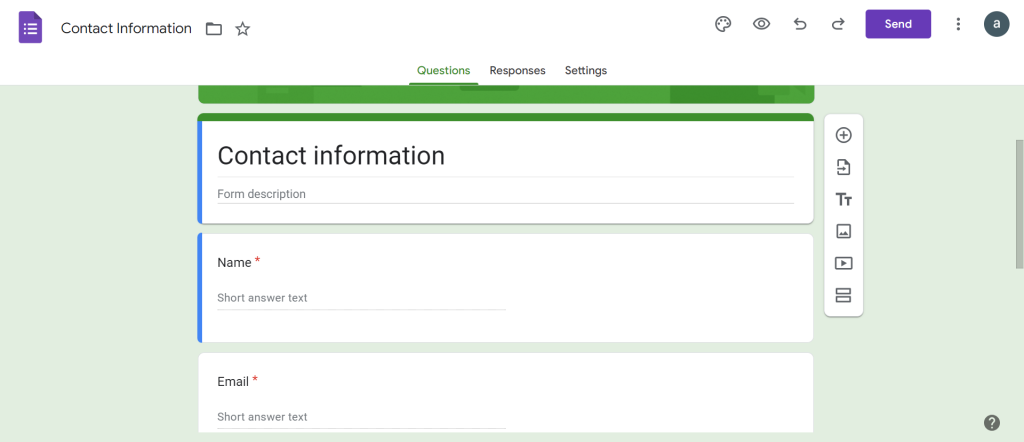The height and width of the screenshot is (442, 1024).
Task: Open the Settings tab
Action: pos(586,71)
